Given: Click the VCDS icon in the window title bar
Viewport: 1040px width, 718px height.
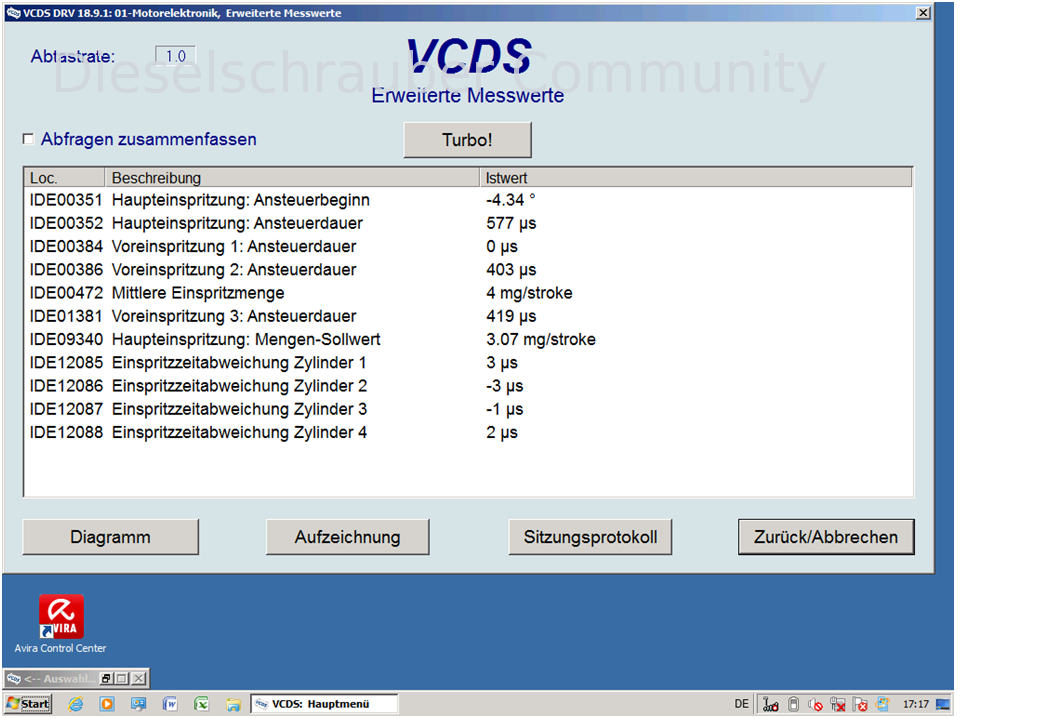Looking at the screenshot, I should point(13,13).
